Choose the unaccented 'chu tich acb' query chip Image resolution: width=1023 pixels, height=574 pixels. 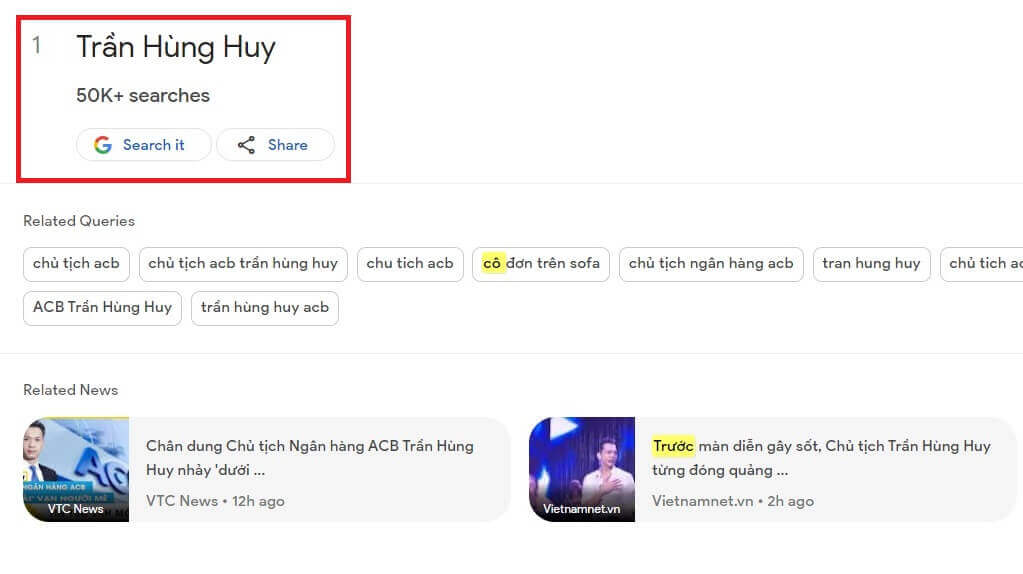click(410, 264)
